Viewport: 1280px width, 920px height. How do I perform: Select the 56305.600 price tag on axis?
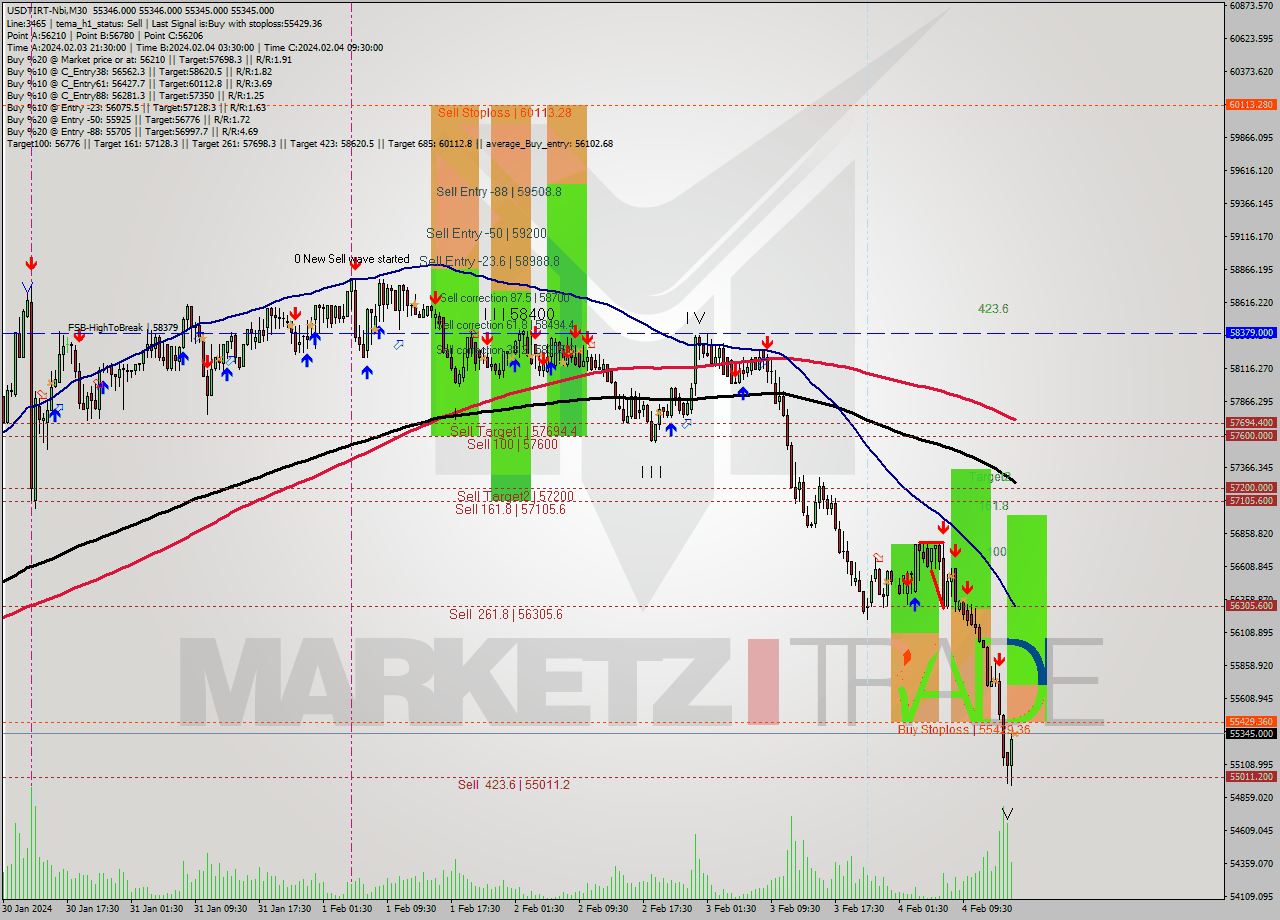[1251, 605]
